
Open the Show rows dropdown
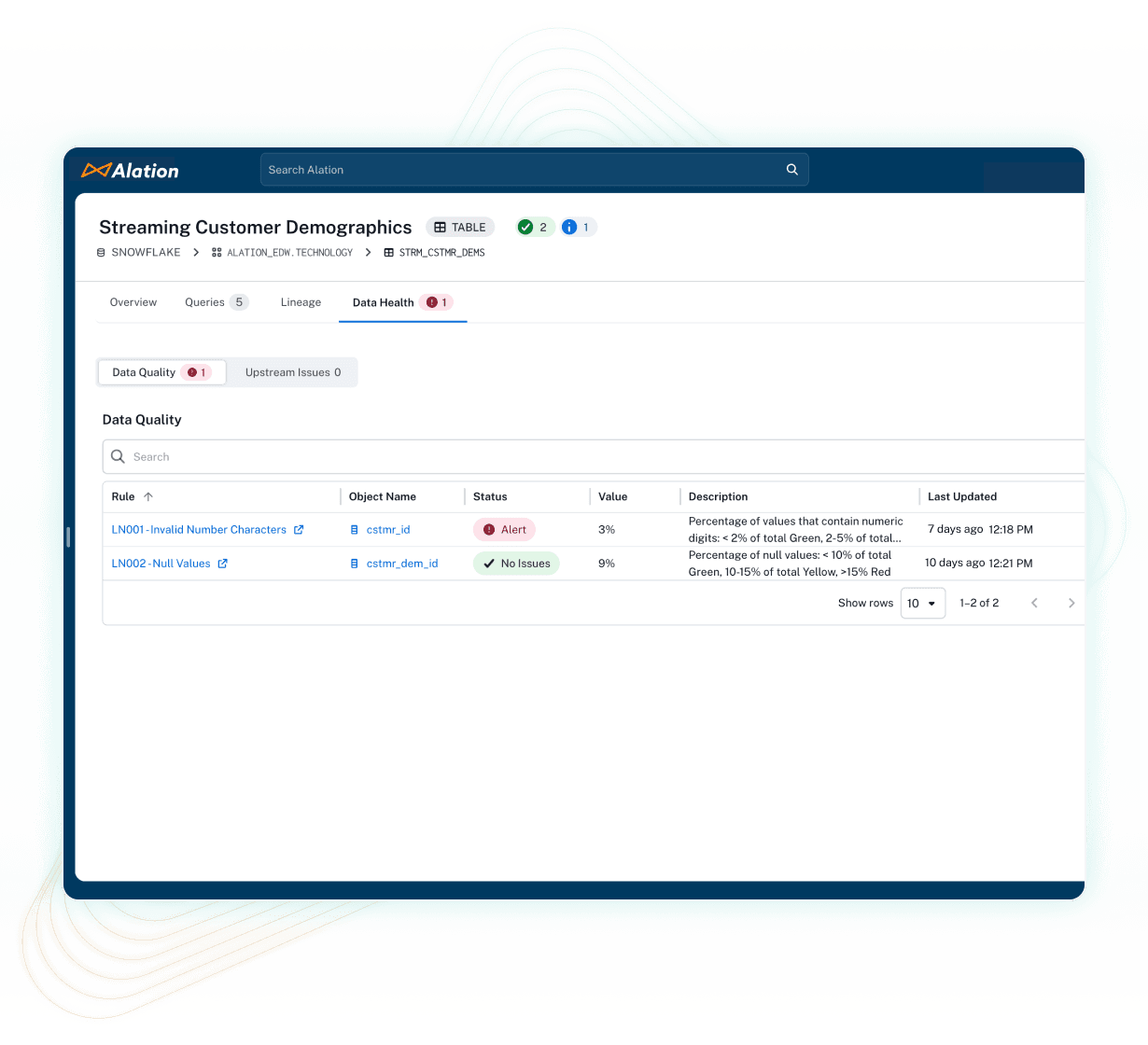922,603
